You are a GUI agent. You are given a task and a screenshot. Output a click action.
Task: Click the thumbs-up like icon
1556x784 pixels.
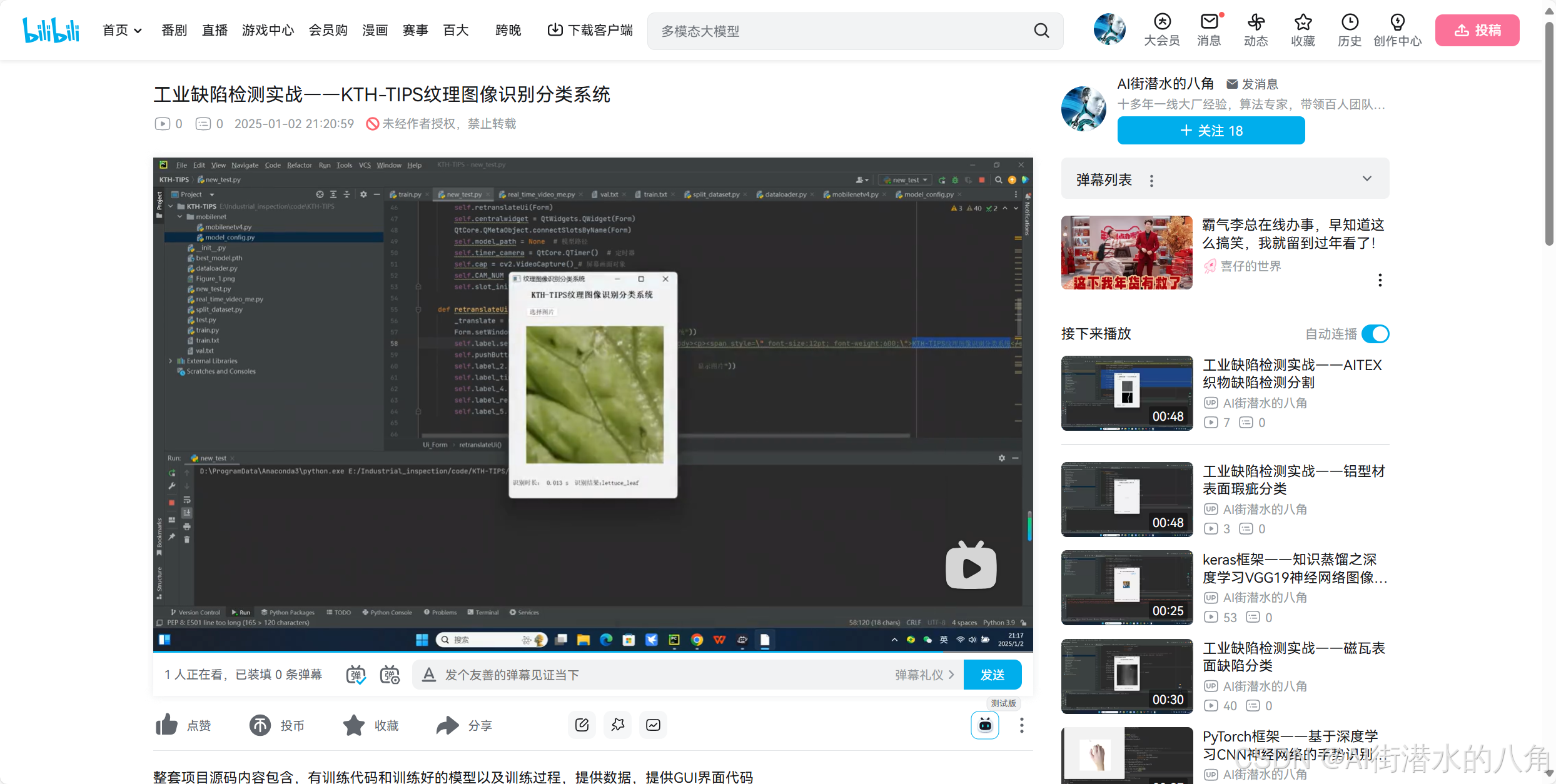166,725
